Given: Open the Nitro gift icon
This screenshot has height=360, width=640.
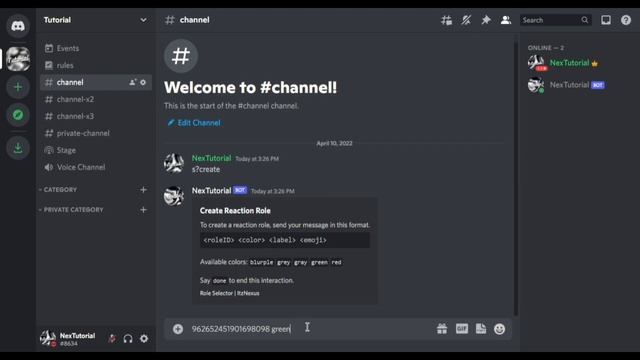Looking at the screenshot, I should (x=442, y=329).
